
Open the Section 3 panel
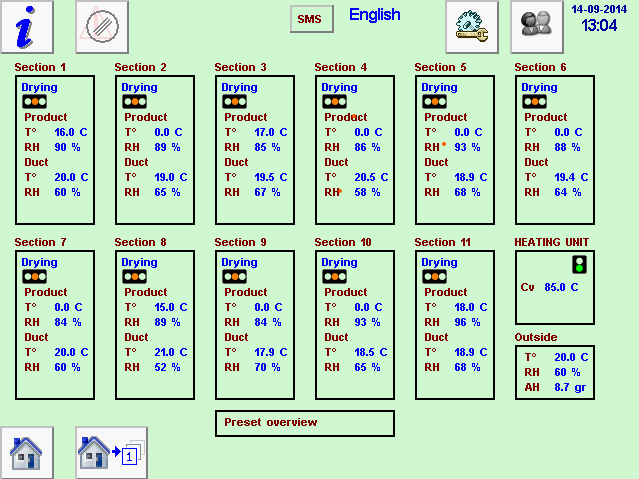pyautogui.click(x=254, y=150)
